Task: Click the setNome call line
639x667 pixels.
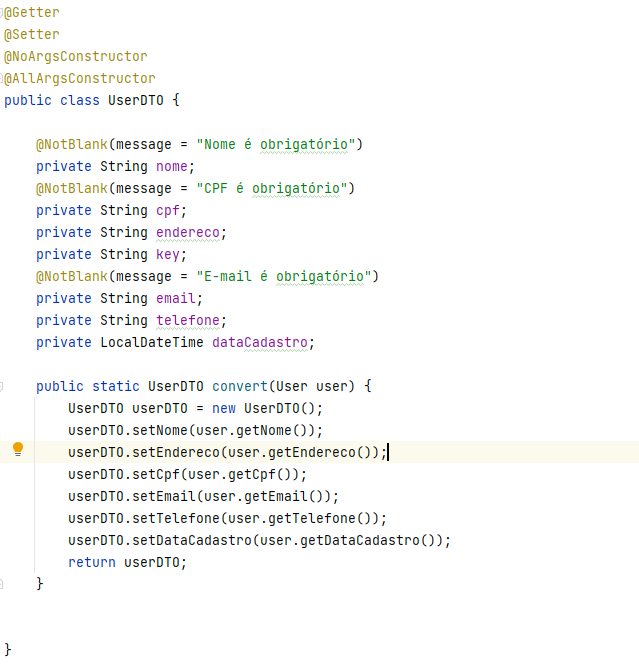Action: (196, 430)
